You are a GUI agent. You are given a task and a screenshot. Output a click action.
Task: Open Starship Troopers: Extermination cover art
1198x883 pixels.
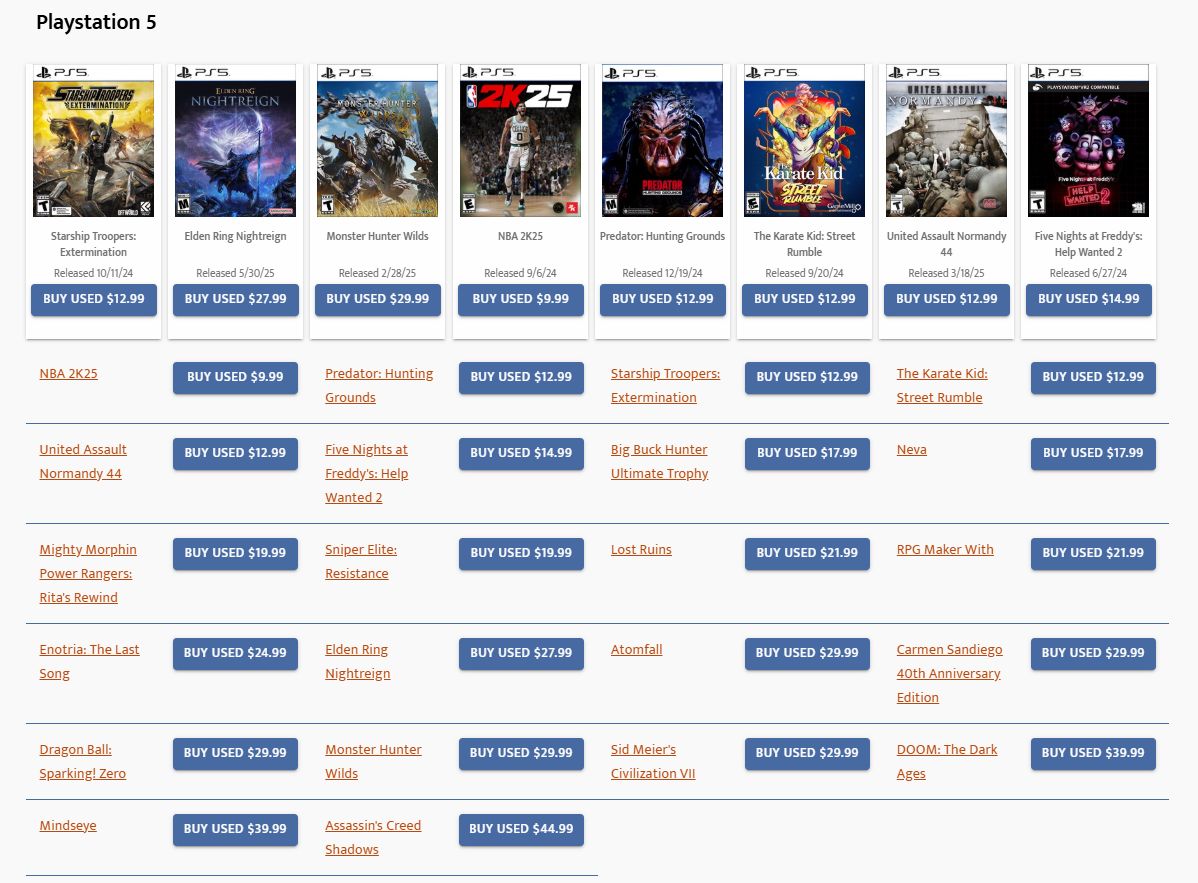(93, 141)
